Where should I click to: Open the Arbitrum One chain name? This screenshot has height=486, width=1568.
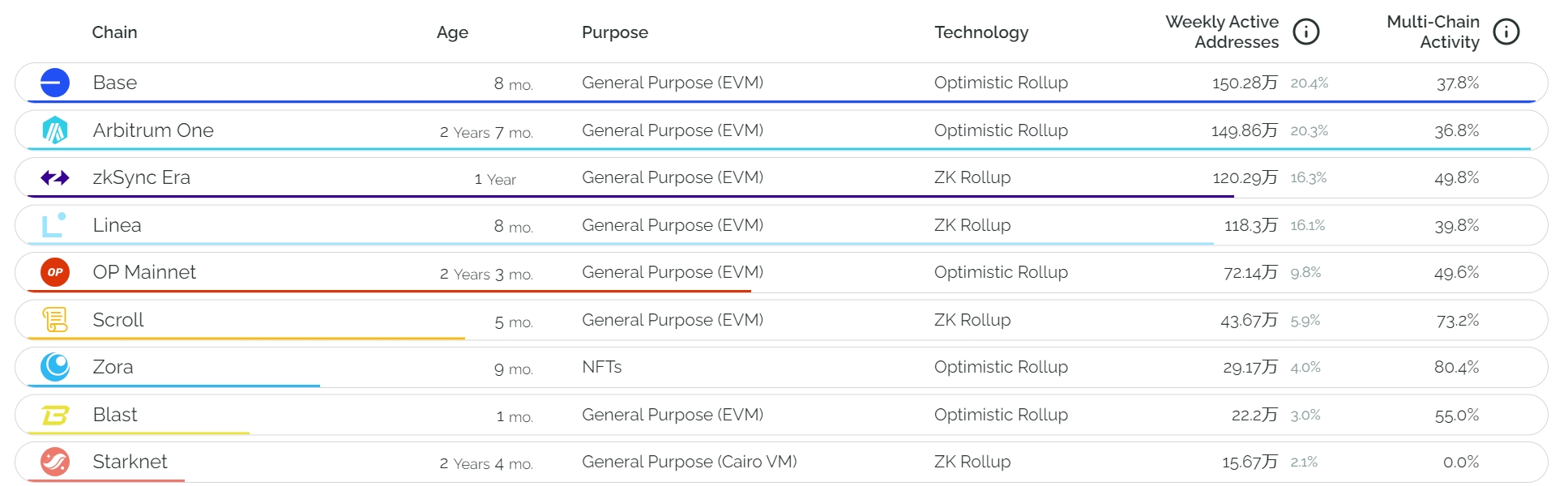point(153,130)
